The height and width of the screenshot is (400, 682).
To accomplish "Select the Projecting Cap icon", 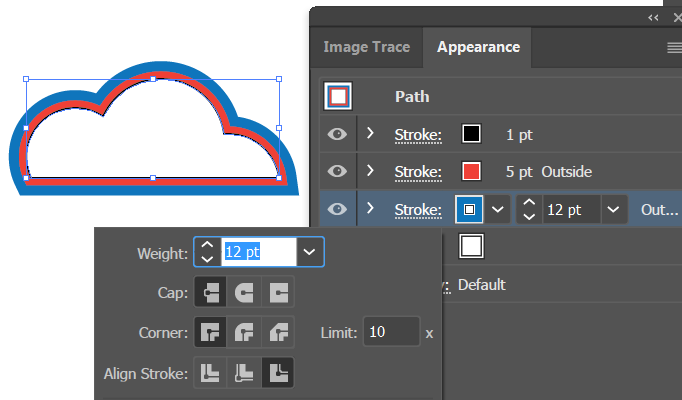I will click(x=278, y=292).
